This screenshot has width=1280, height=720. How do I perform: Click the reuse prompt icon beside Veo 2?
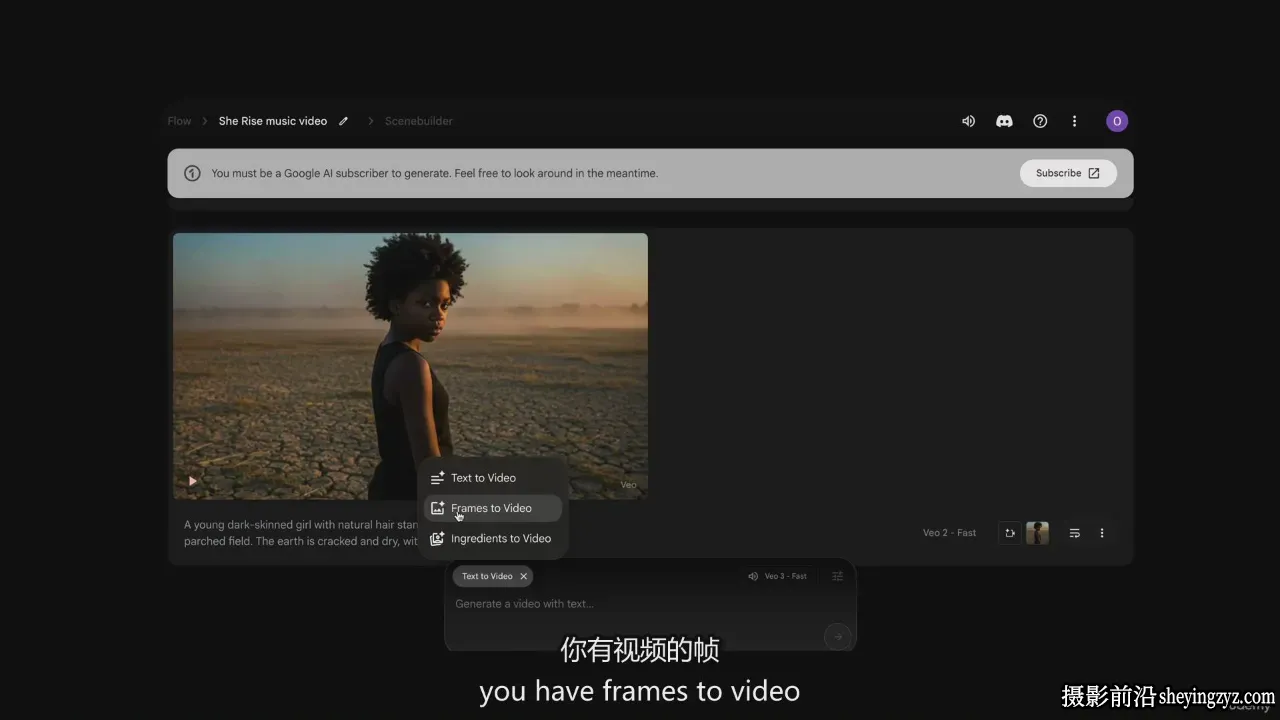1010,533
